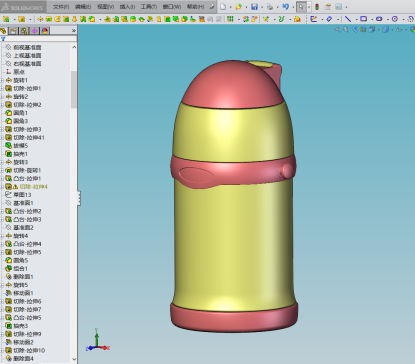The image size is (415, 364).
Task: Click the Print icon
Action: [270, 7]
